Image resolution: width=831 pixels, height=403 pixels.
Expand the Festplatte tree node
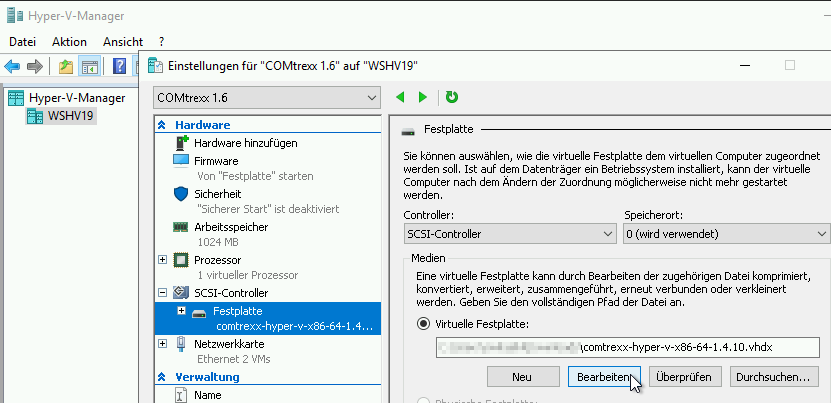click(182, 311)
